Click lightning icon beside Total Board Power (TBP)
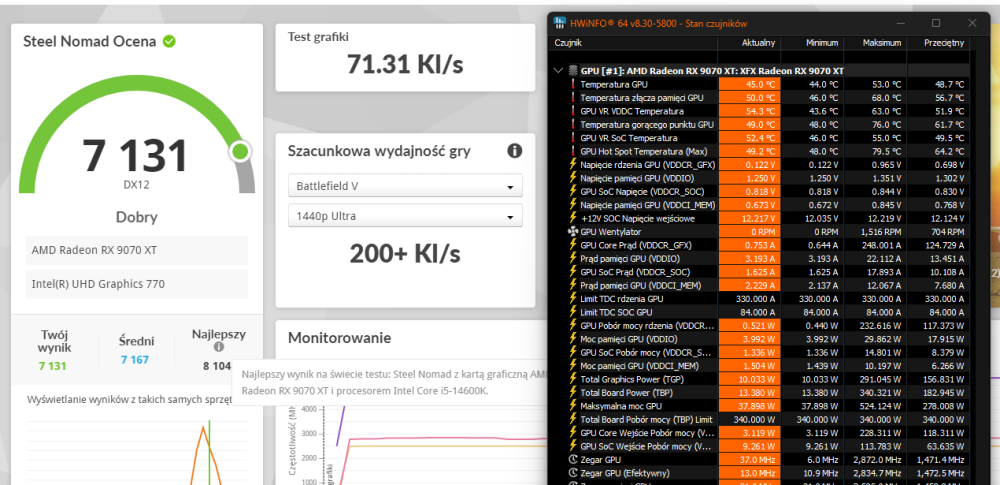The image size is (1000, 485). (x=573, y=392)
